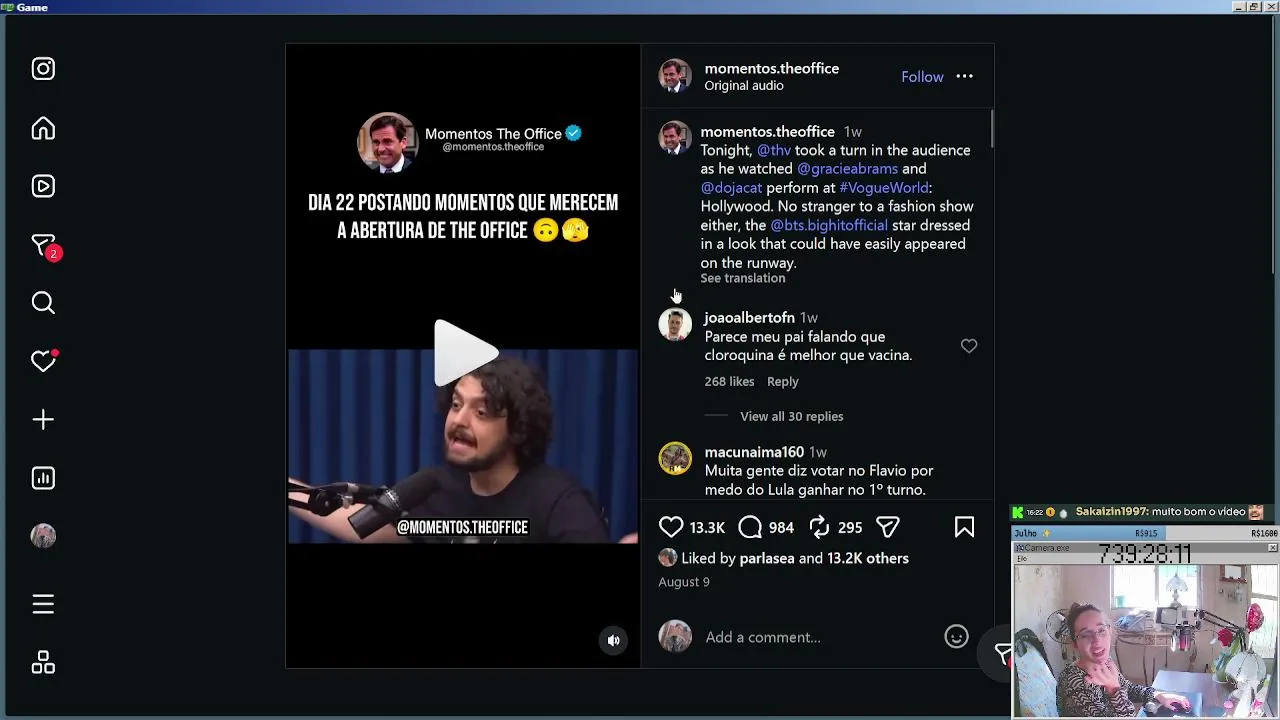Click the 295 reposts count
Viewport: 1280px width, 720px height.
[x=850, y=528]
